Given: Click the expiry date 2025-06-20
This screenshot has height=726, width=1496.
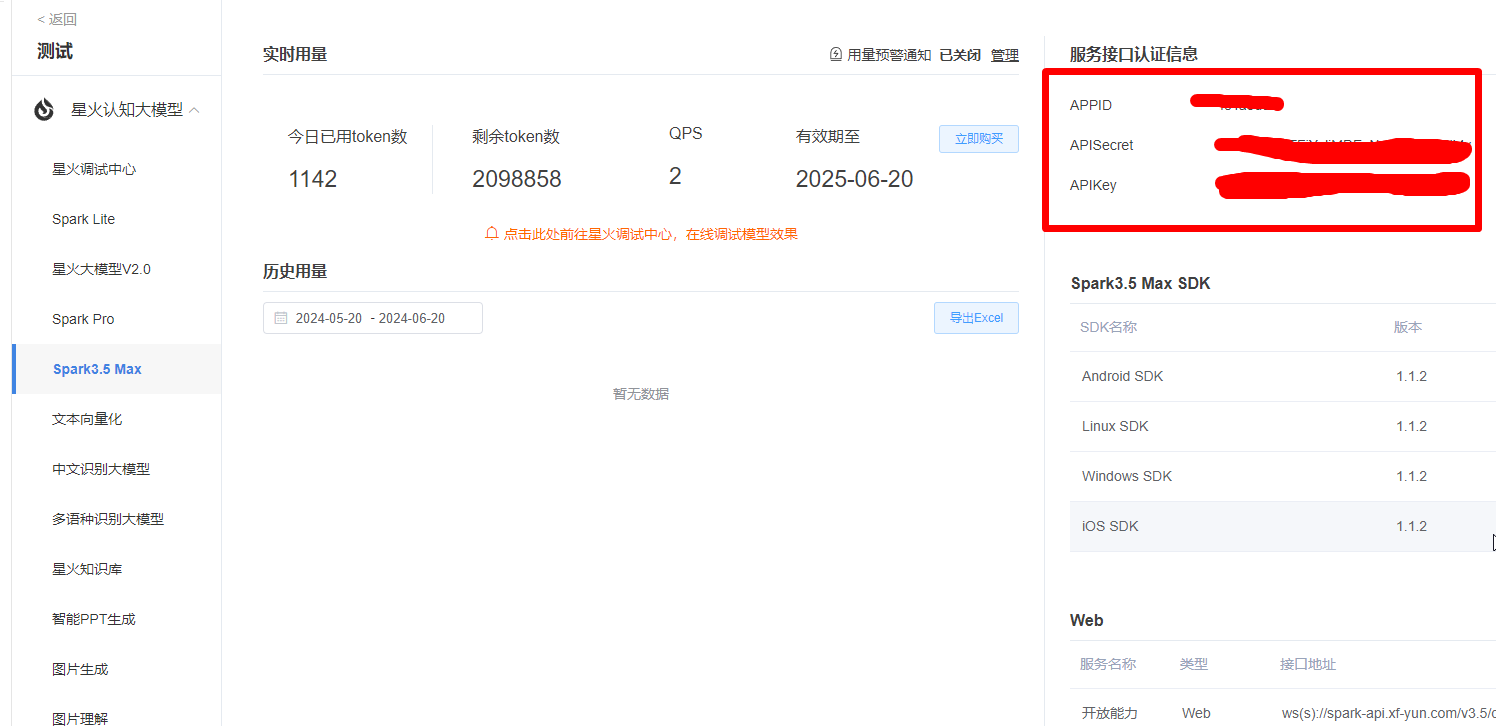Looking at the screenshot, I should pos(854,179).
